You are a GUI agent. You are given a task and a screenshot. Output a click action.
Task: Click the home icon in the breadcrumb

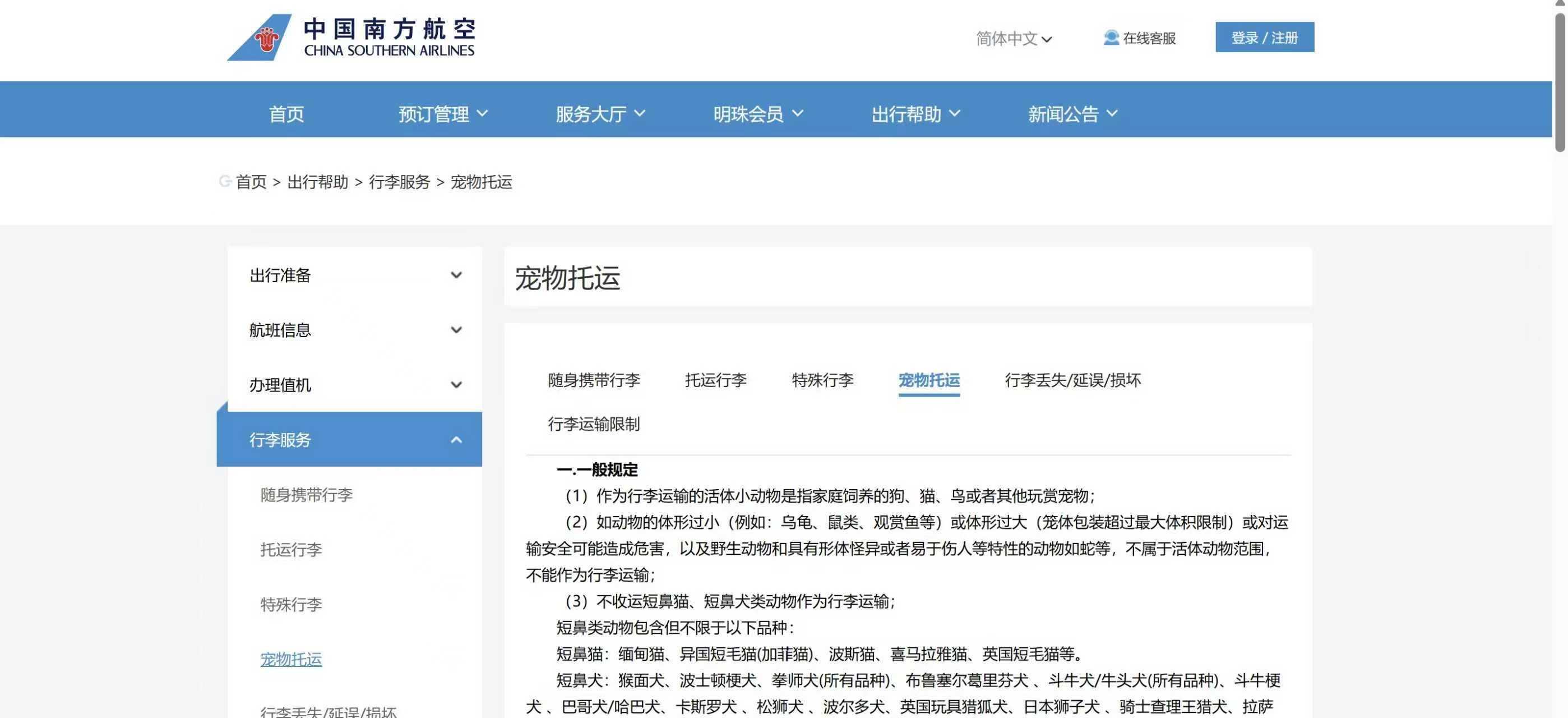pyautogui.click(x=225, y=181)
